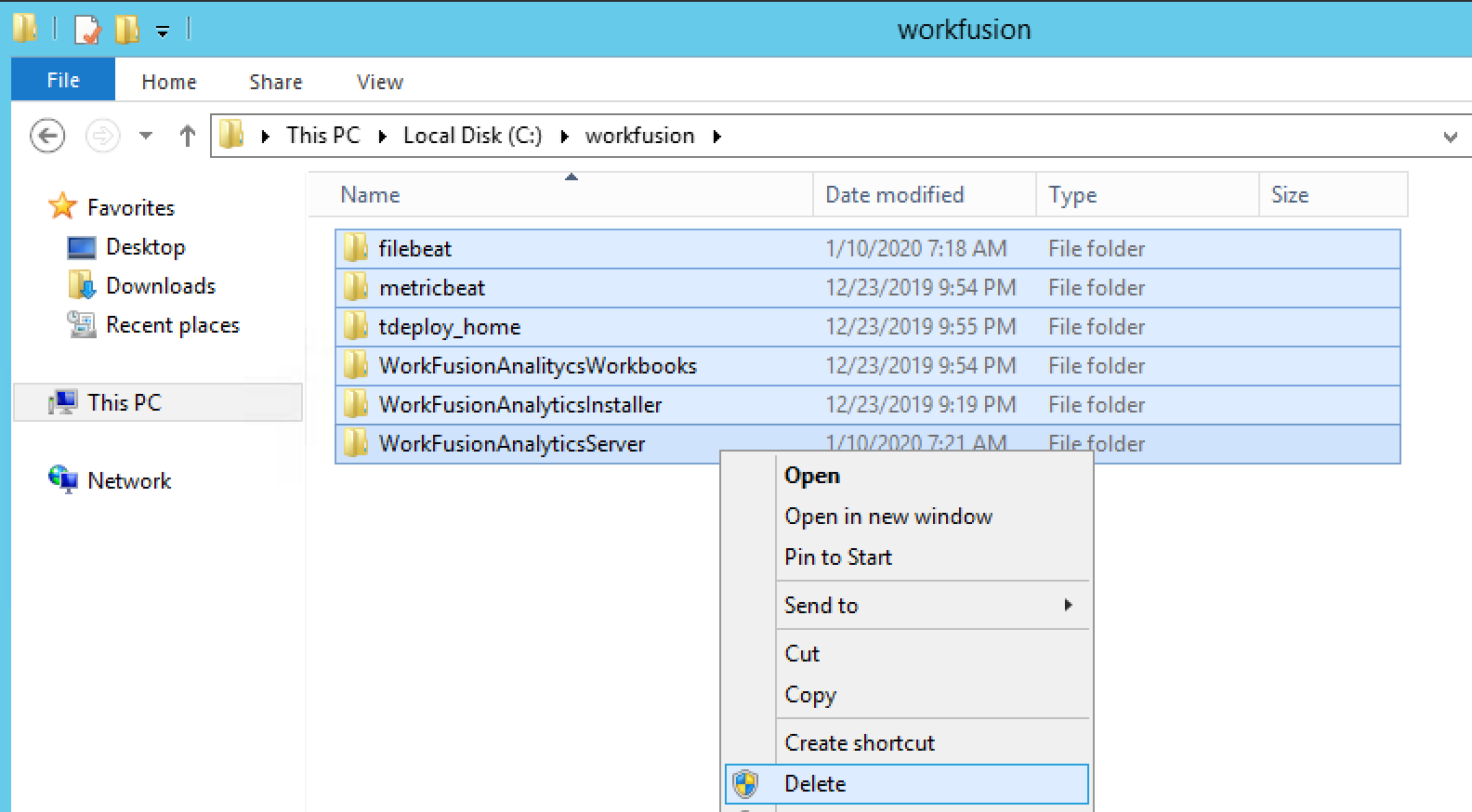The width and height of the screenshot is (1472, 812).
Task: Select the filebeat folder name
Action: 414,248
